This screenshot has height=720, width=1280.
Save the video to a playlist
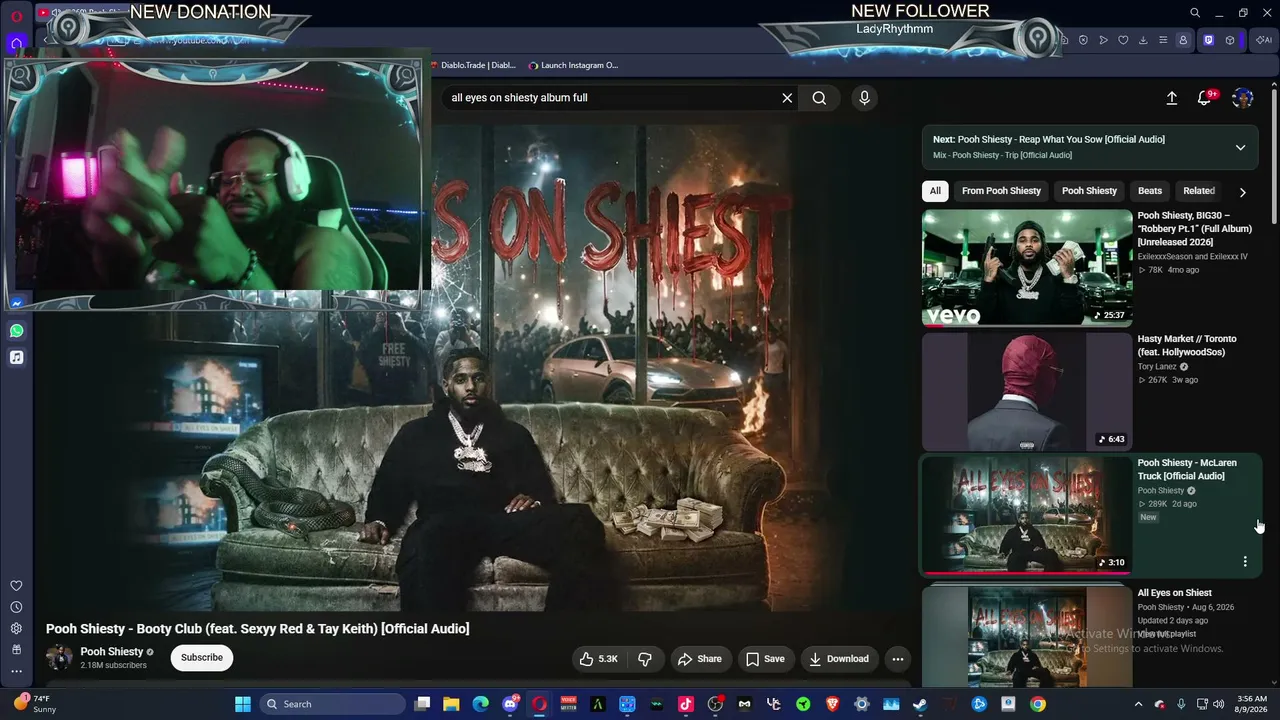pos(765,659)
